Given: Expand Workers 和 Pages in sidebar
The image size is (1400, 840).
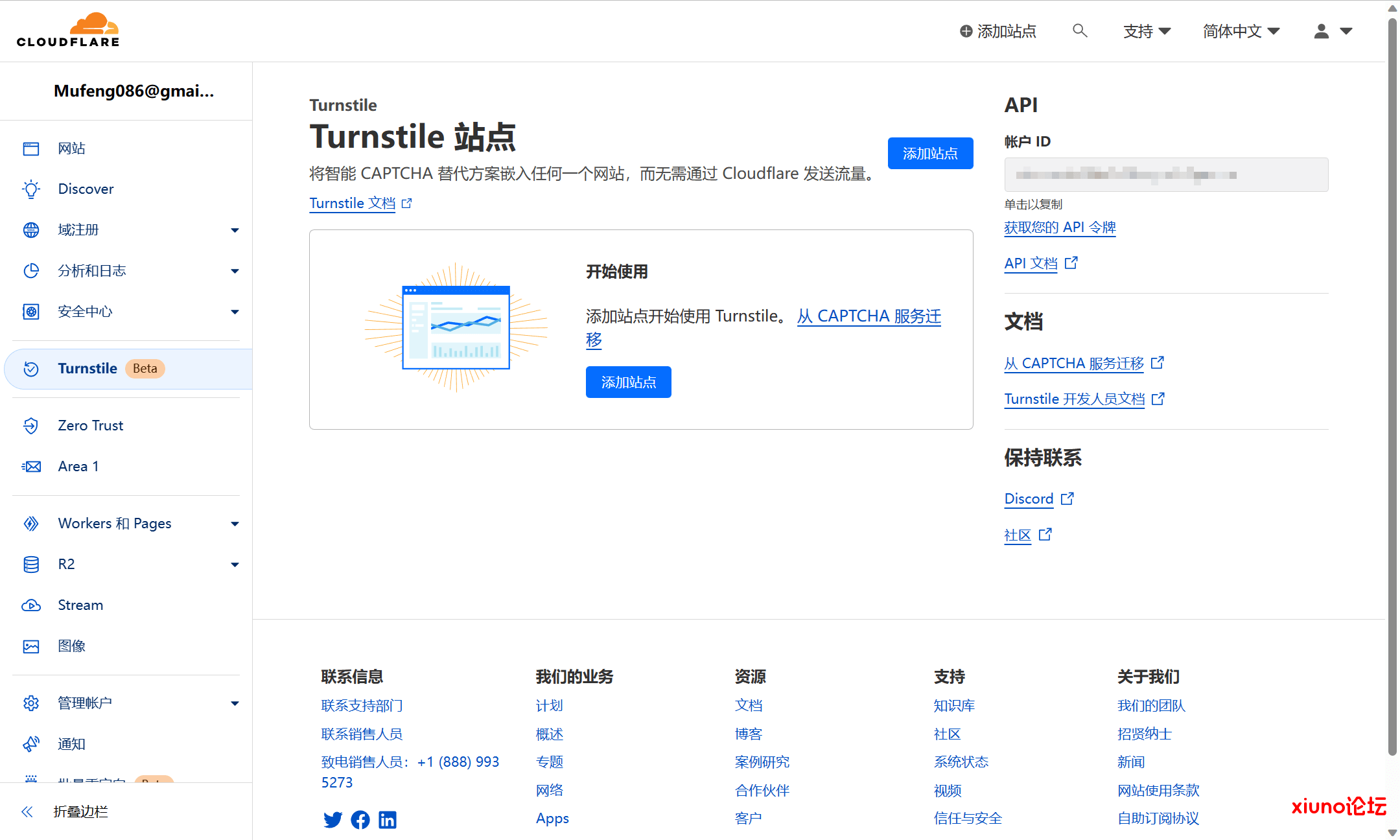Looking at the screenshot, I should [x=235, y=523].
